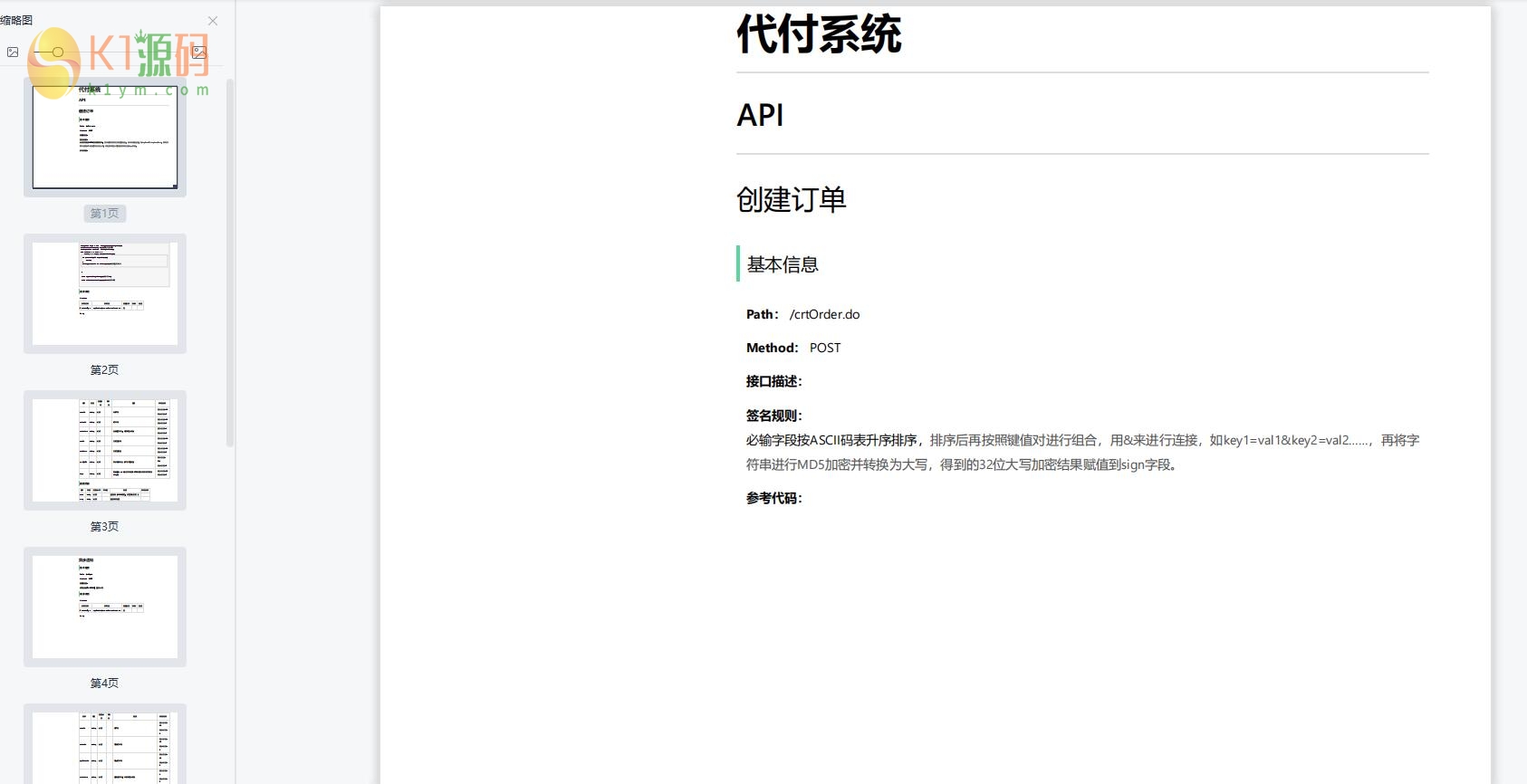Click the 第4页 page label
1527x784 pixels.
tap(105, 684)
